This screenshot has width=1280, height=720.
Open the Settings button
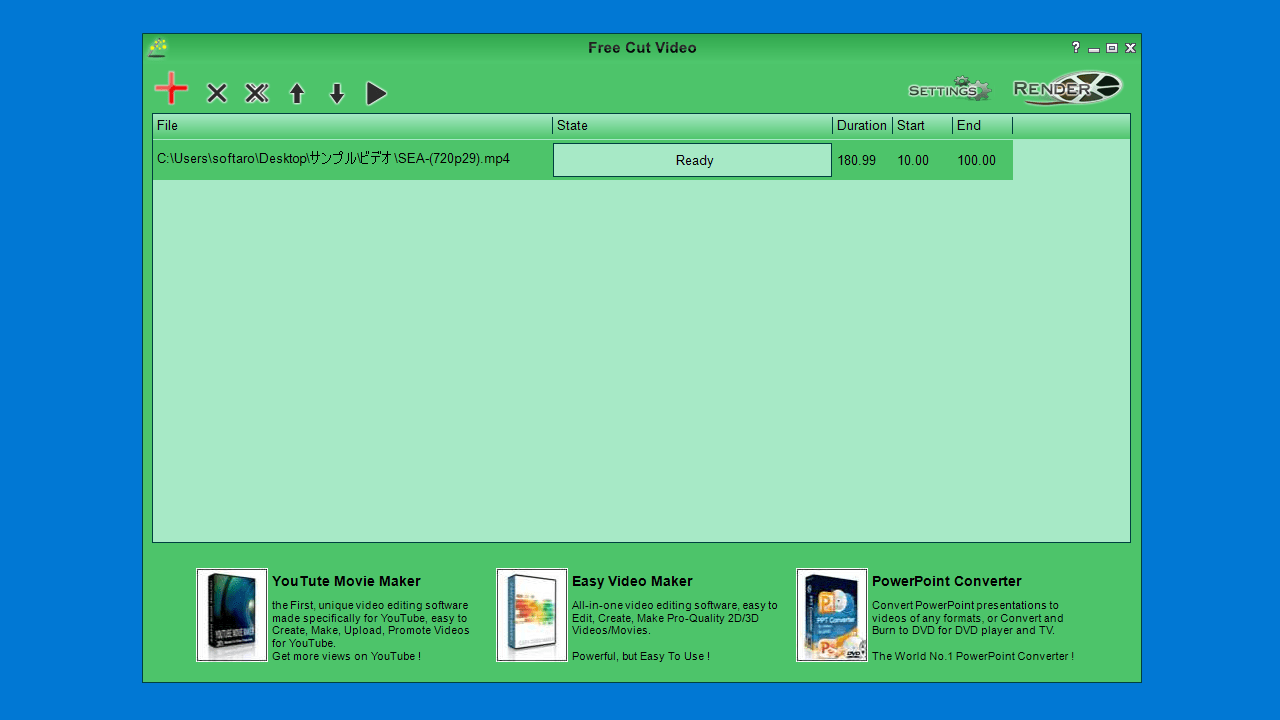pyautogui.click(x=949, y=89)
